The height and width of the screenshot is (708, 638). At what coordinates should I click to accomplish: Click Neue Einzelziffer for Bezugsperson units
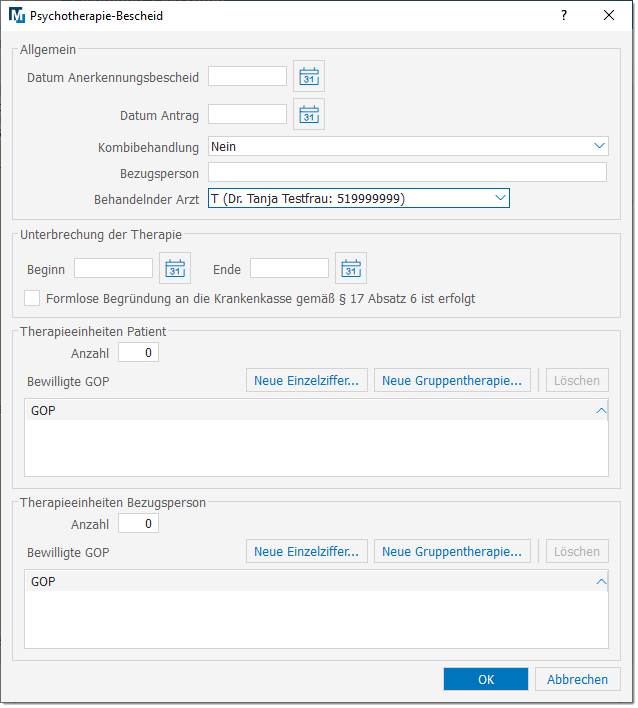[x=306, y=551]
